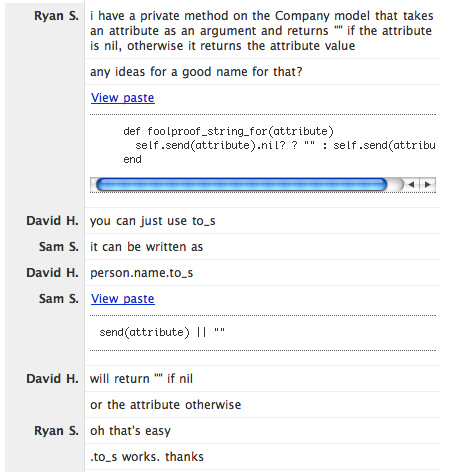450x472 pixels.
Task: Open Ryan S.'s View paste link
Action: click(x=123, y=98)
